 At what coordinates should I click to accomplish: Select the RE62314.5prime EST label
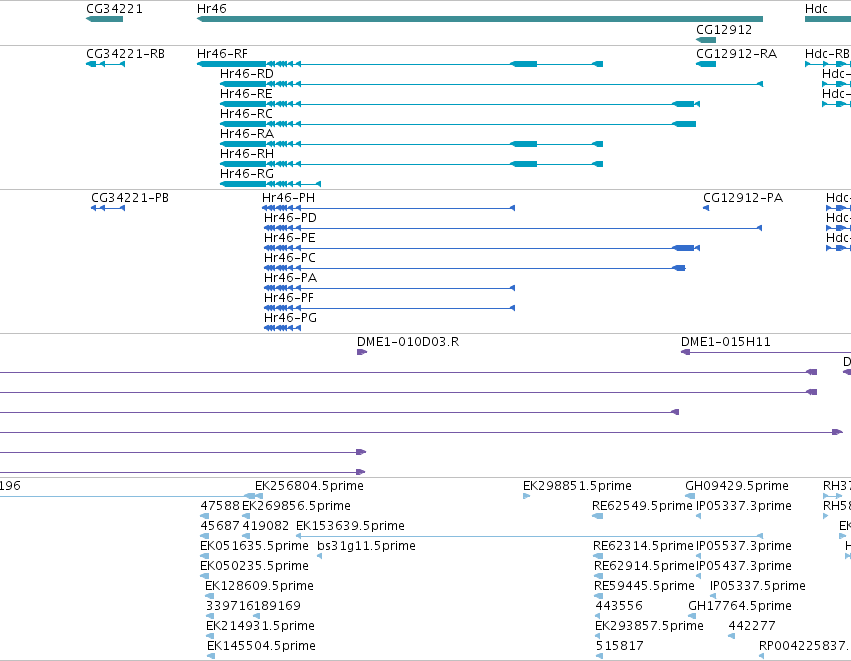click(643, 546)
